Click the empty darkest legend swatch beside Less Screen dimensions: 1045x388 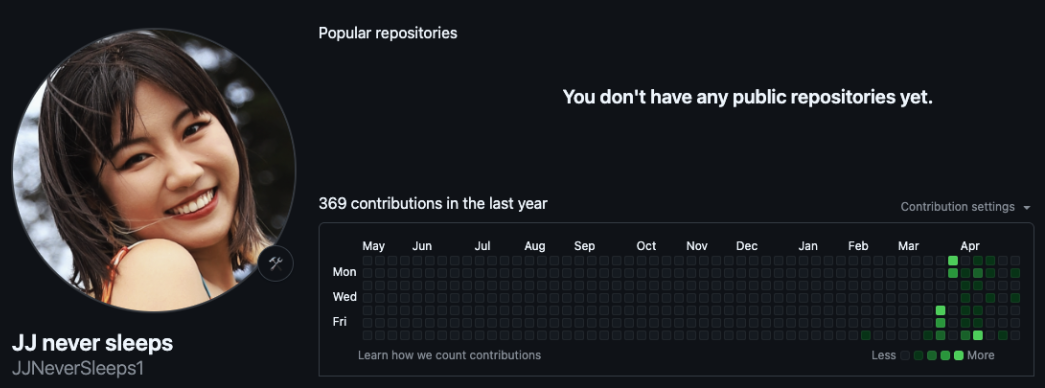[905, 355]
